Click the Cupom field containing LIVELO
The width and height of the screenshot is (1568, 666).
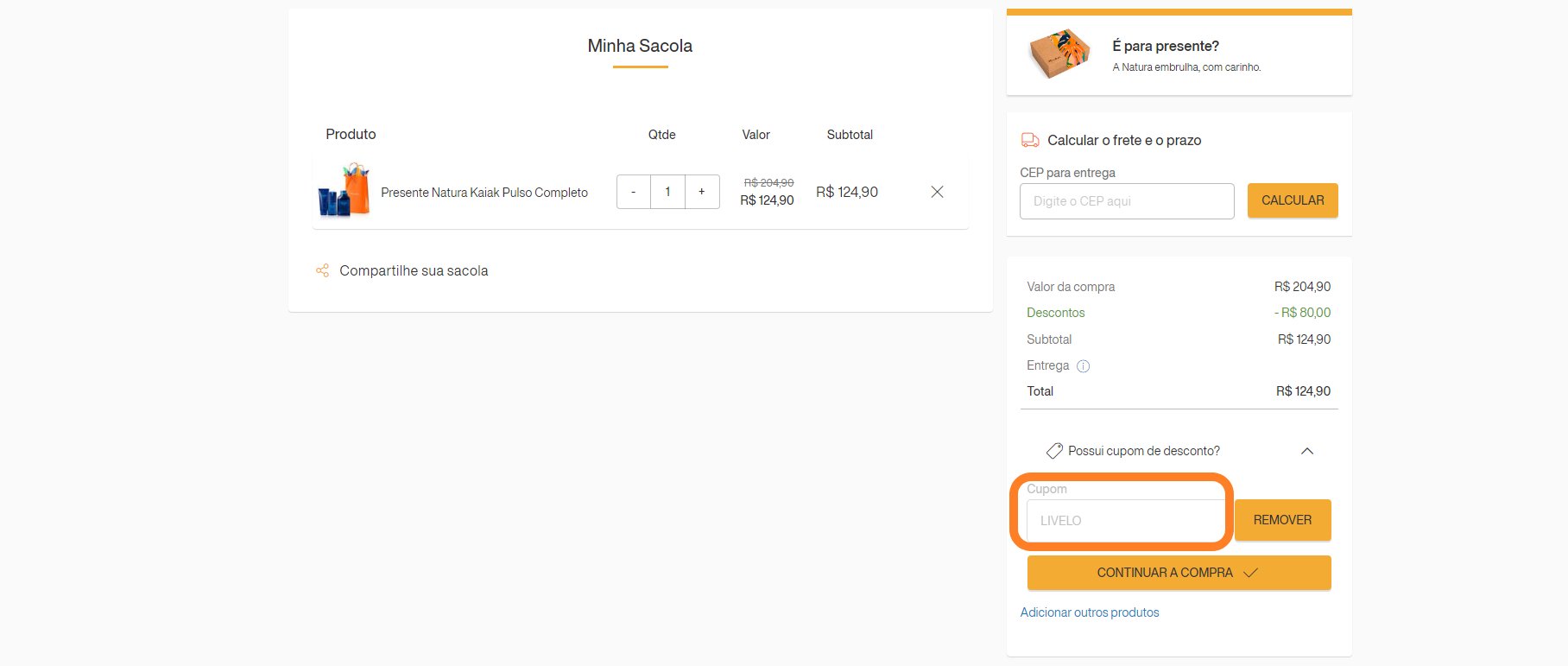[x=1125, y=521]
